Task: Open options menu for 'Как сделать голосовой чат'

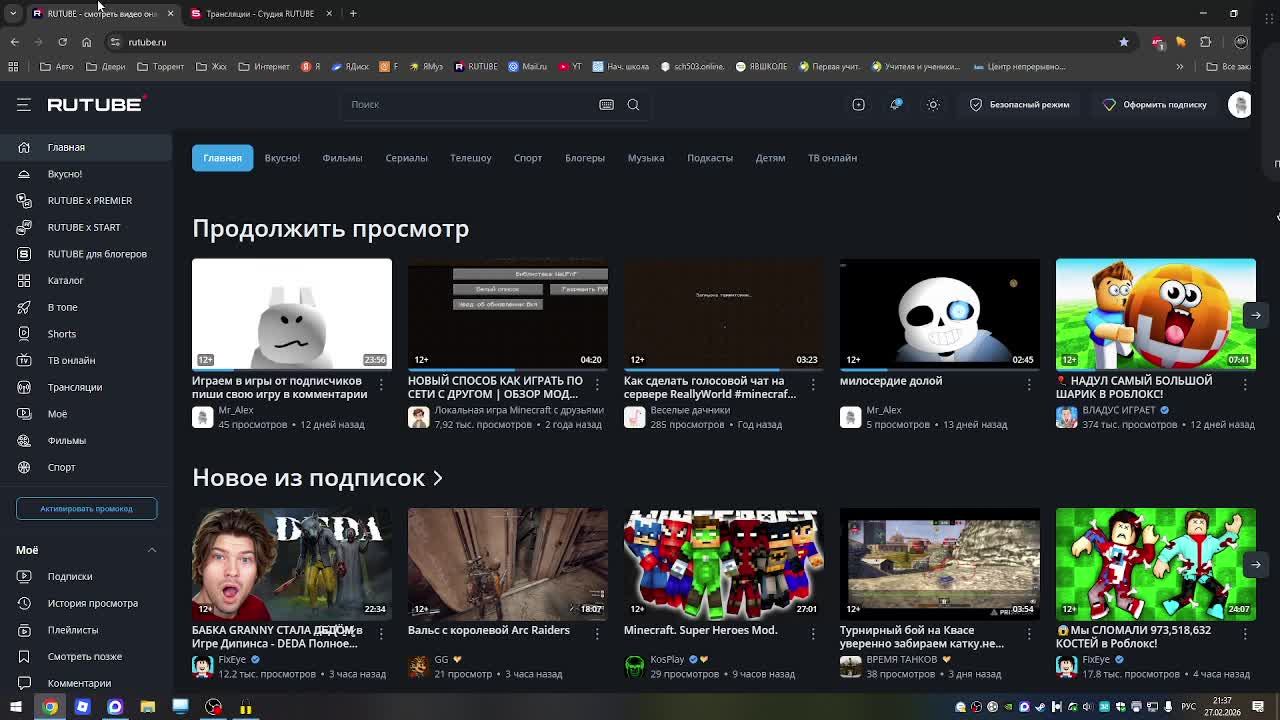Action: pos(813,384)
